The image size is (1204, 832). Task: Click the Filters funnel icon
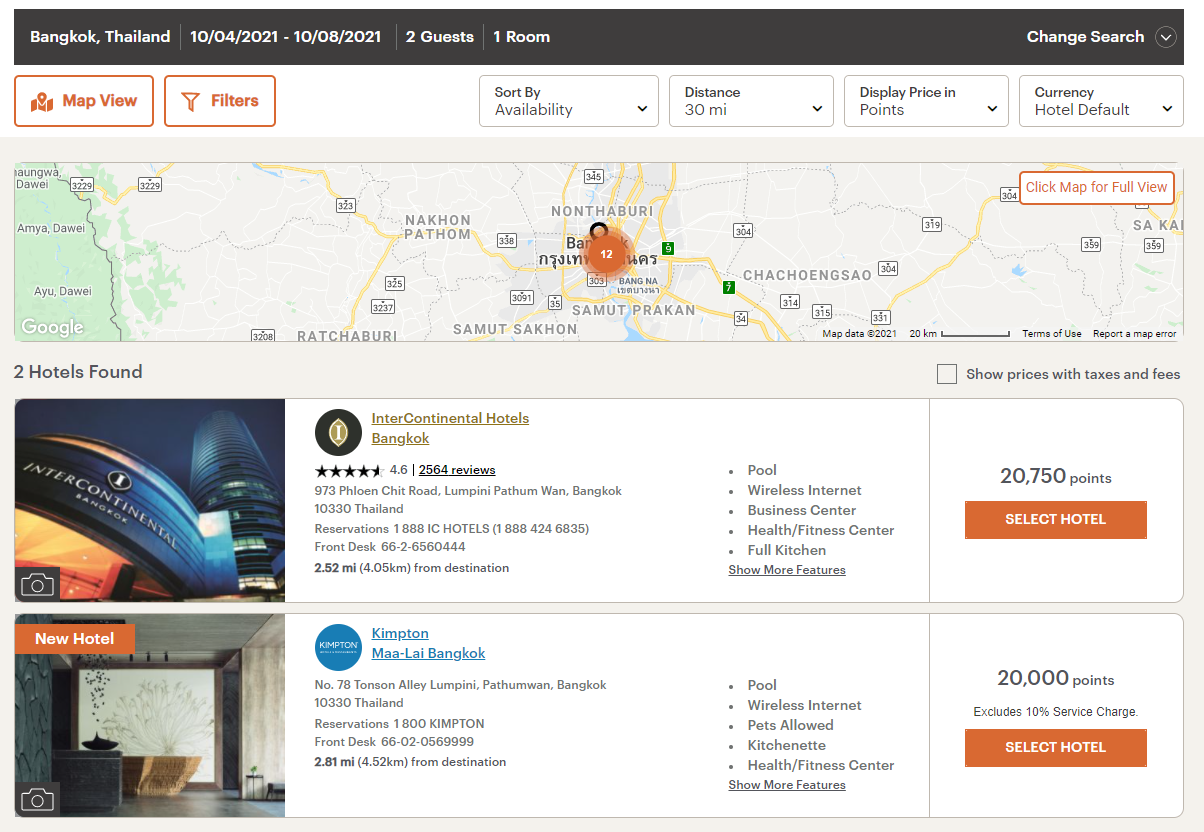pos(190,102)
